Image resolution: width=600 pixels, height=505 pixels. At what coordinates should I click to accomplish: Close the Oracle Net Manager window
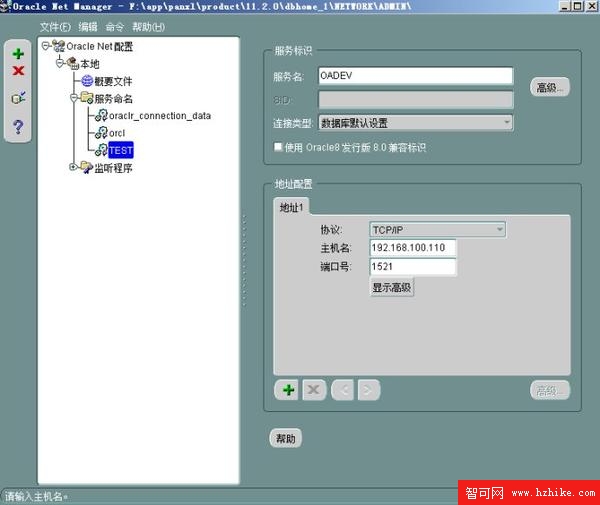592,6
